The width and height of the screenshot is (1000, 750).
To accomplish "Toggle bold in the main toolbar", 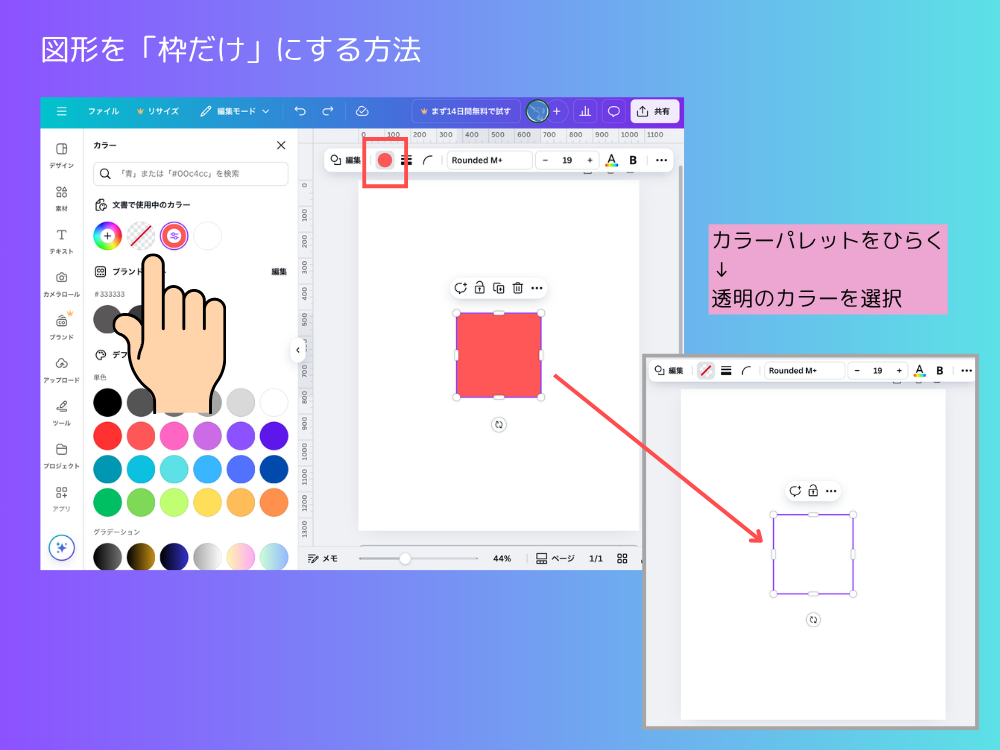I will [x=633, y=160].
